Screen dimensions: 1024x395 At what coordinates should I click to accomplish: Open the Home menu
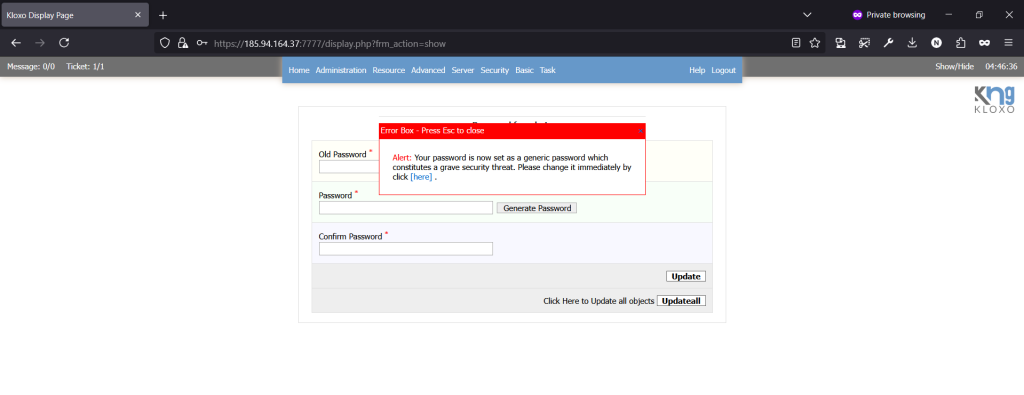point(298,70)
